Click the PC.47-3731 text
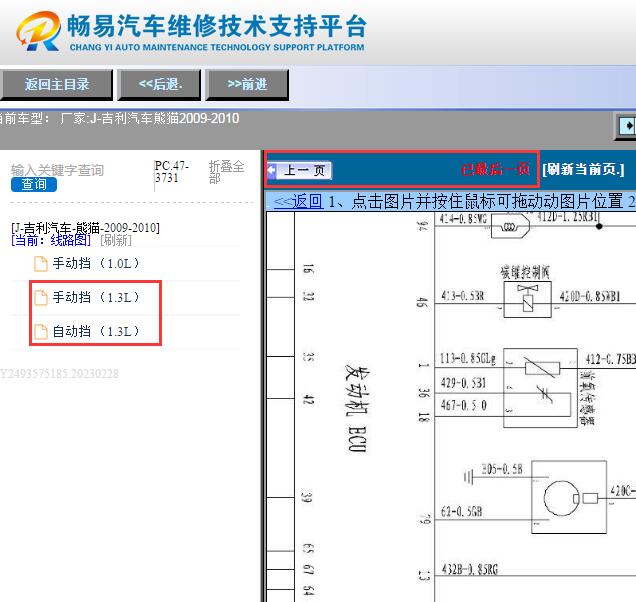This screenshot has height=602, width=636. [172, 172]
